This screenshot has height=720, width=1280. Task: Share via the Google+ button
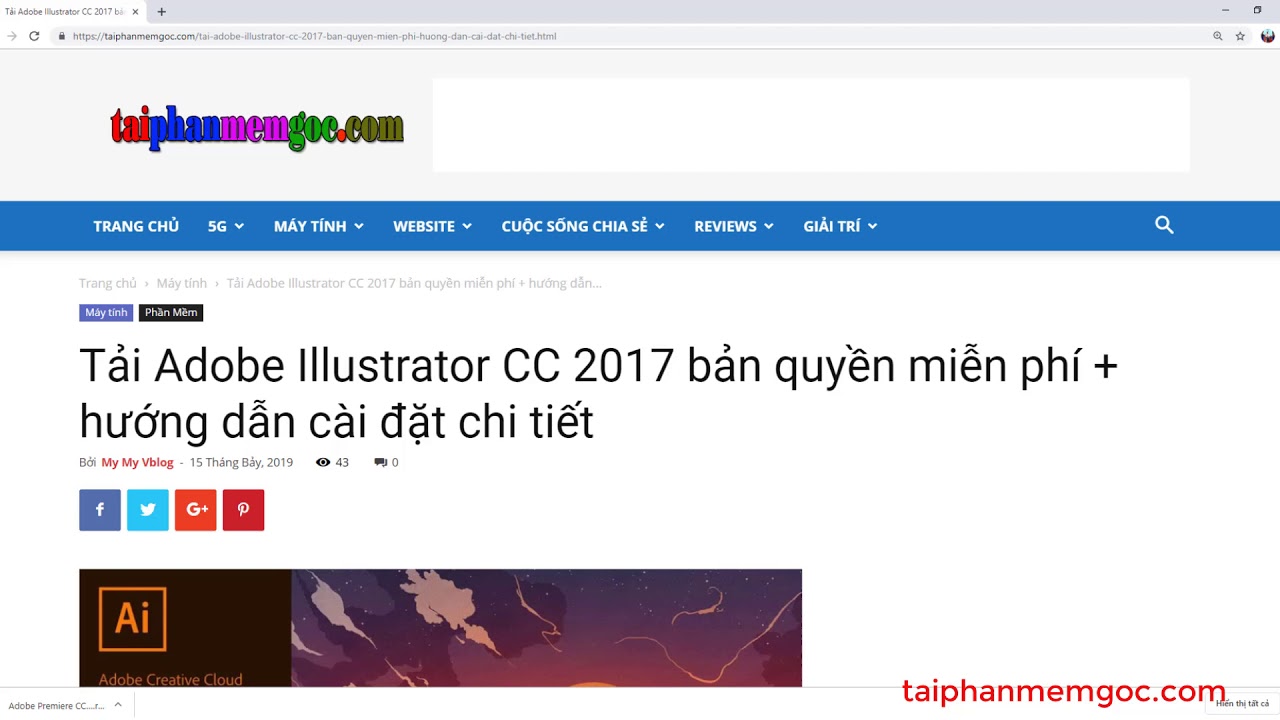(196, 510)
